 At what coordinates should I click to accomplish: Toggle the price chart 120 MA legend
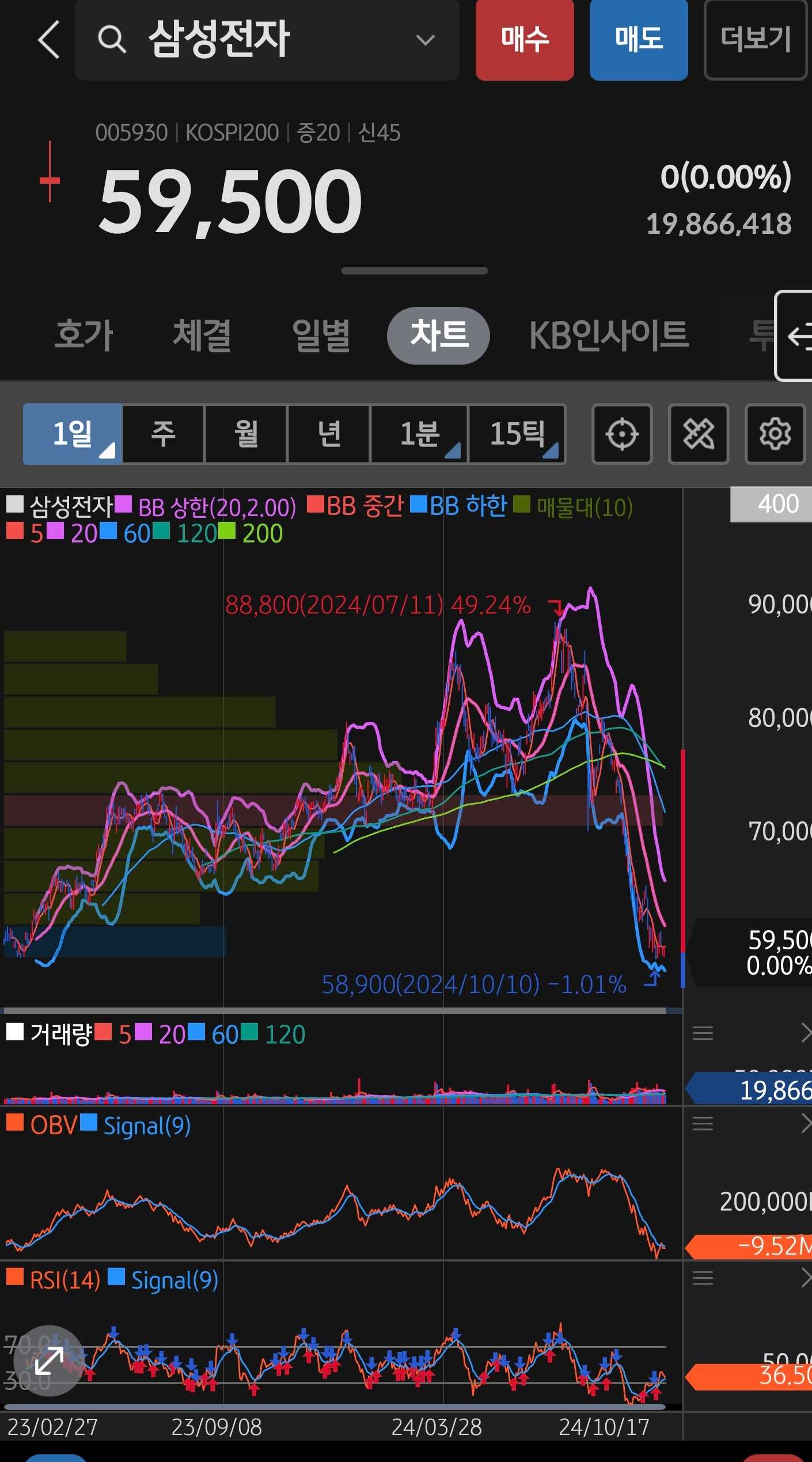[x=184, y=533]
